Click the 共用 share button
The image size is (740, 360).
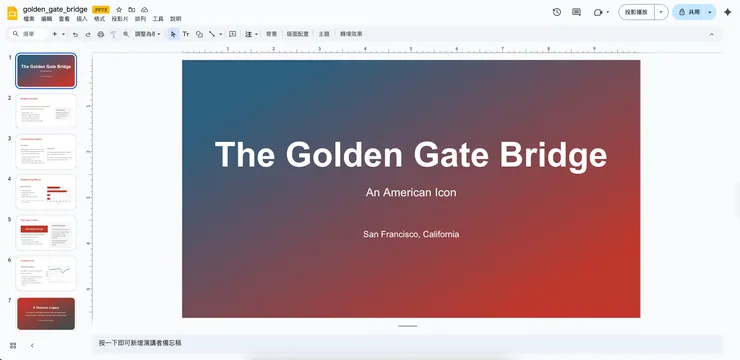pos(688,12)
